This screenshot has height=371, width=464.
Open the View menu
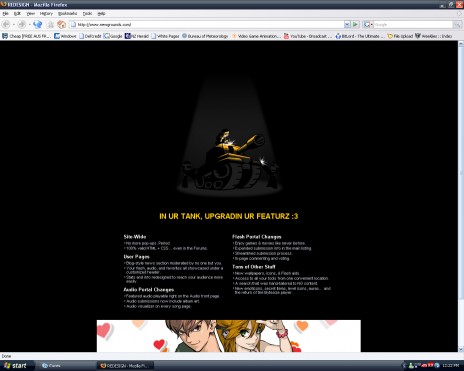tap(30, 14)
